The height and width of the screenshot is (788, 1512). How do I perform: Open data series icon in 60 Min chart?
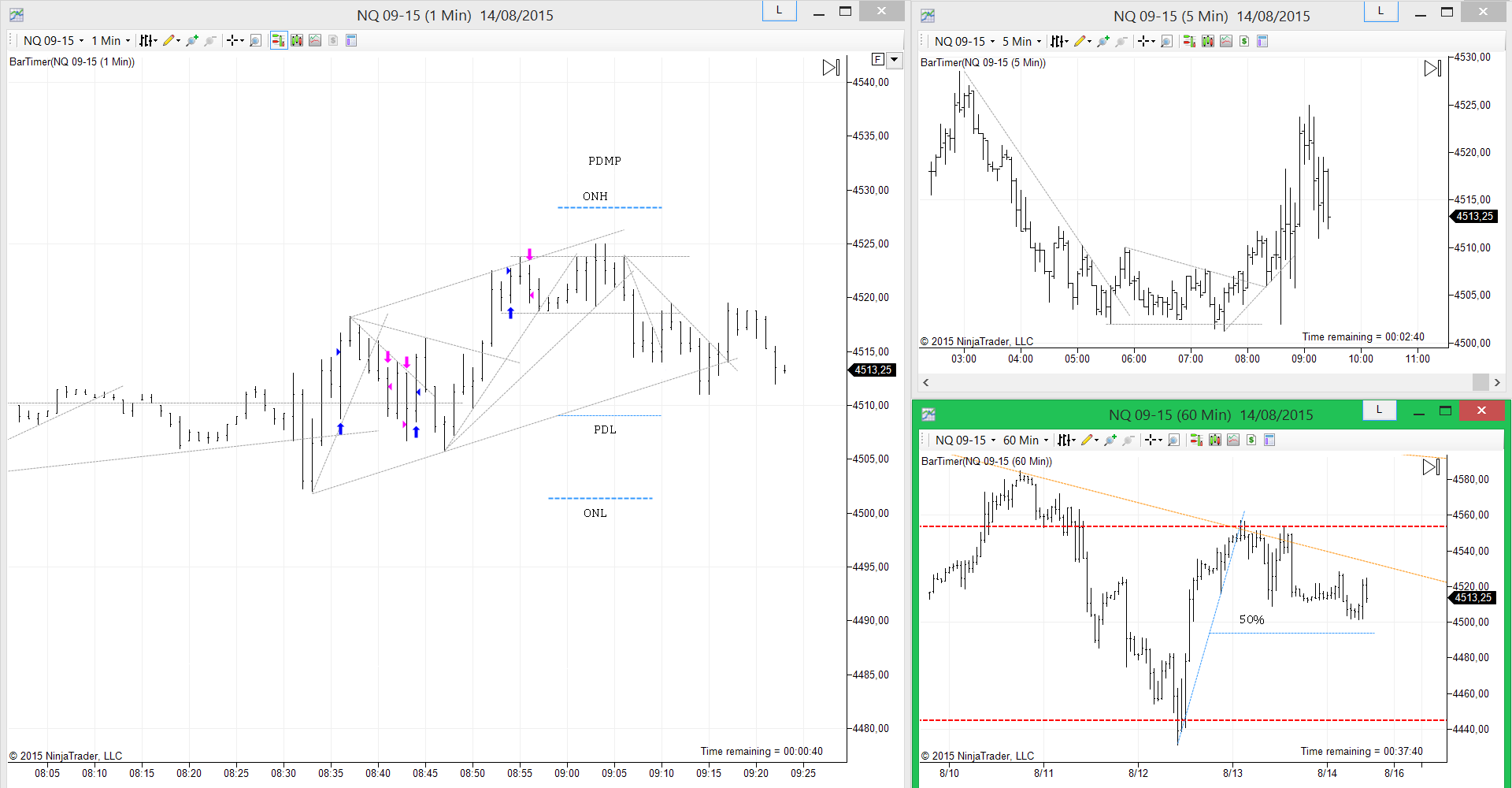1215,440
